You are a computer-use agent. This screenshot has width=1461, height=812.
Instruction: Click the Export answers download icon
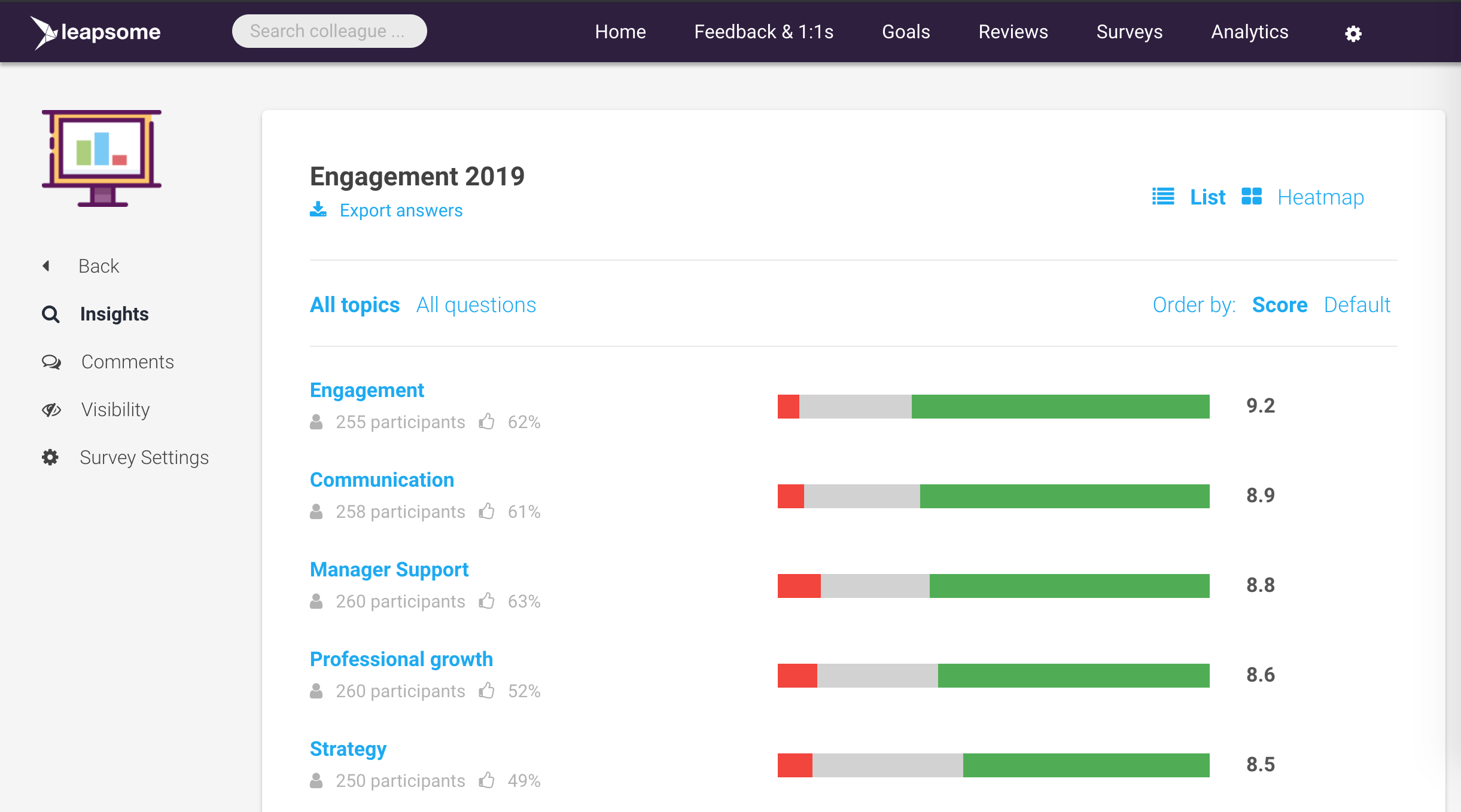(318, 209)
